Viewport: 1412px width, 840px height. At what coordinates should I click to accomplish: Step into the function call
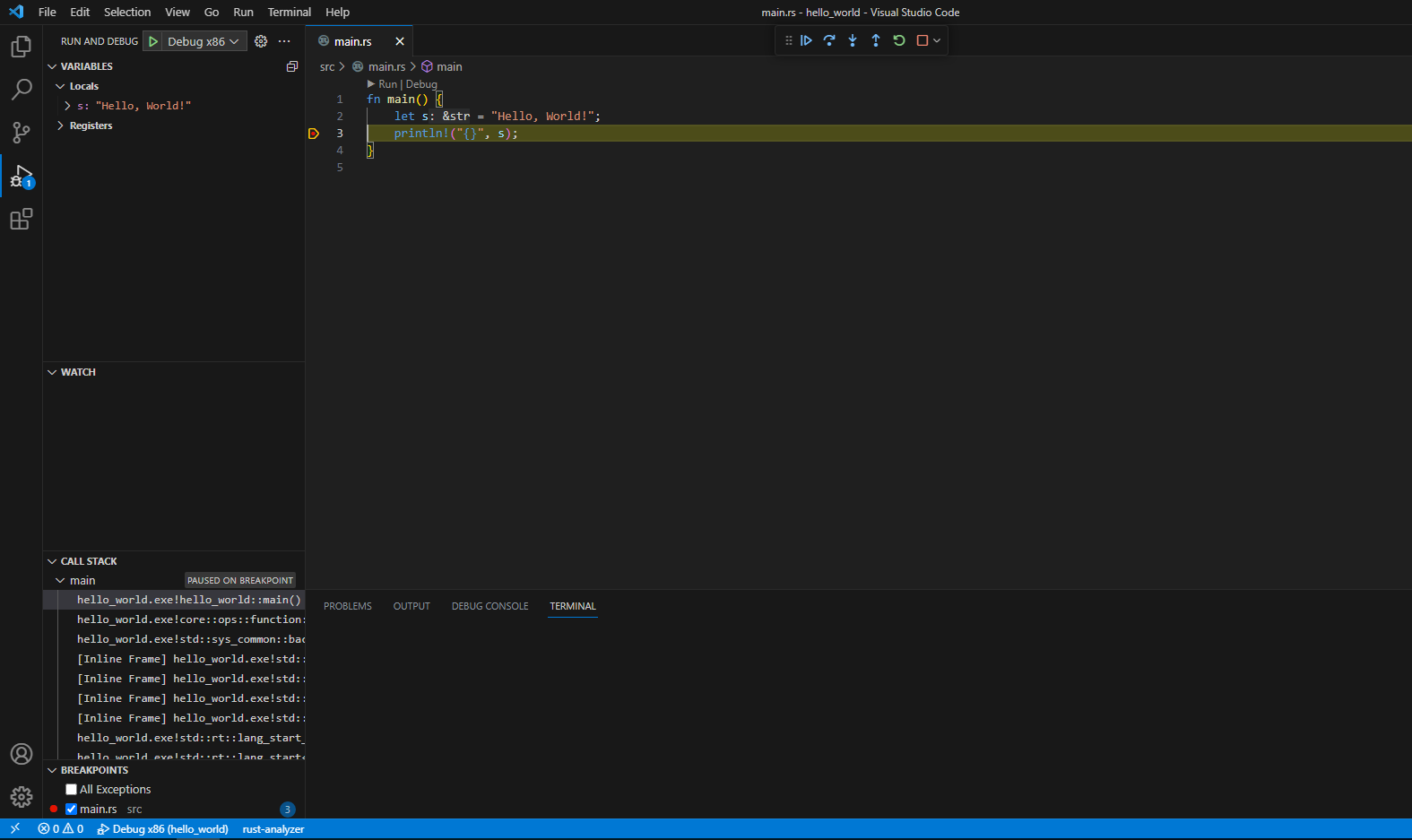(x=853, y=40)
